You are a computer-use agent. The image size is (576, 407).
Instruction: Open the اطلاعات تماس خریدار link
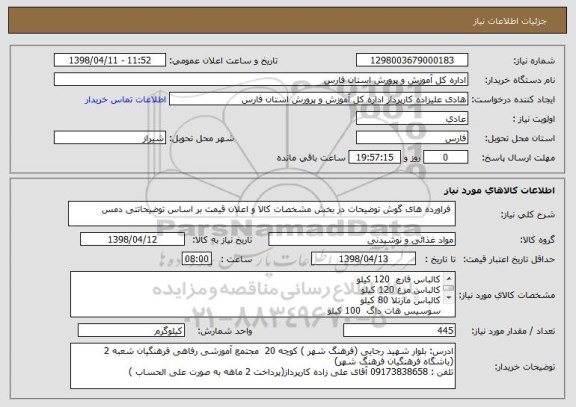pos(126,100)
